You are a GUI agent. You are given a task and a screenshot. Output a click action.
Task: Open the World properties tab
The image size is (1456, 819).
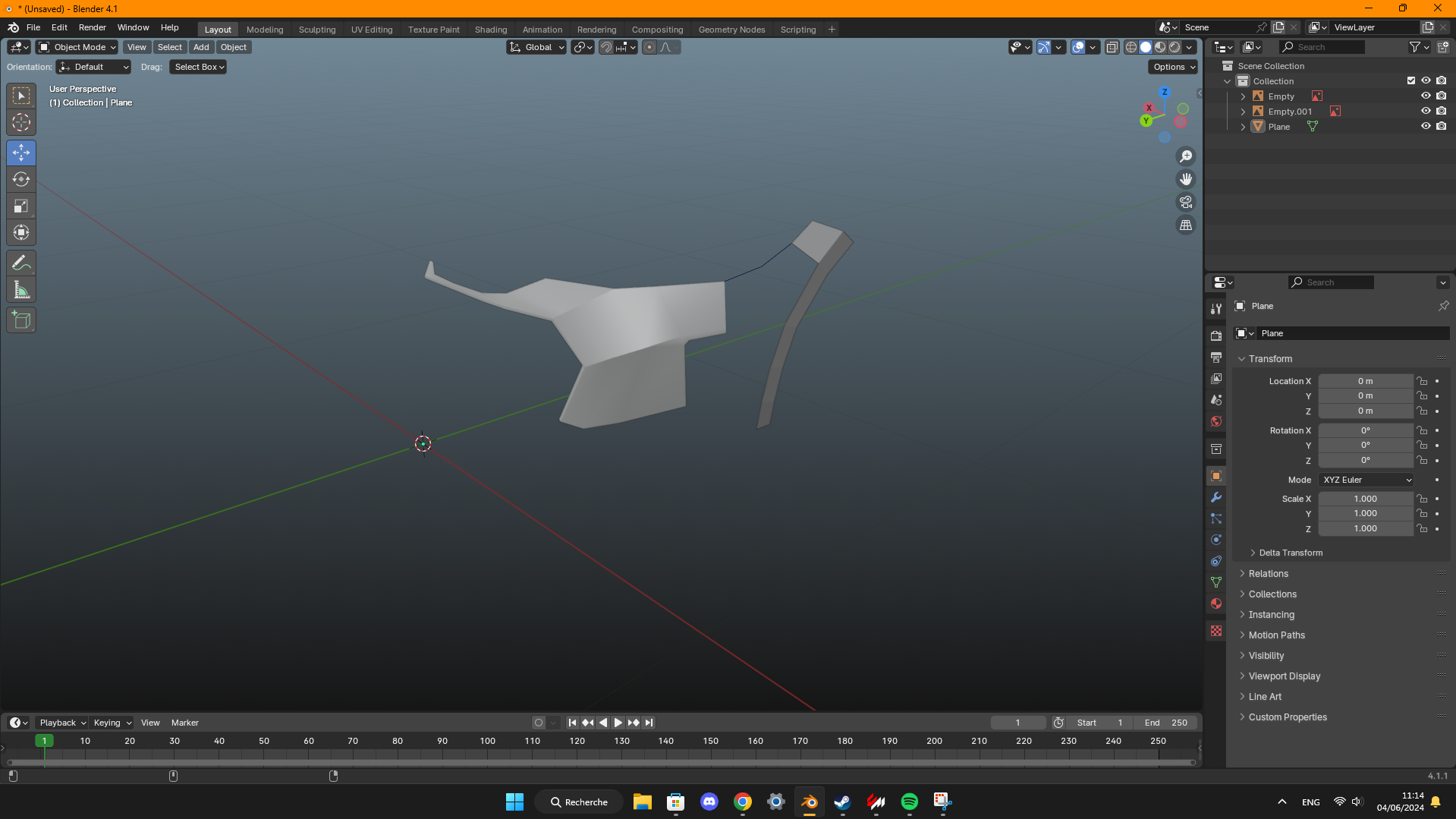coord(1216,421)
